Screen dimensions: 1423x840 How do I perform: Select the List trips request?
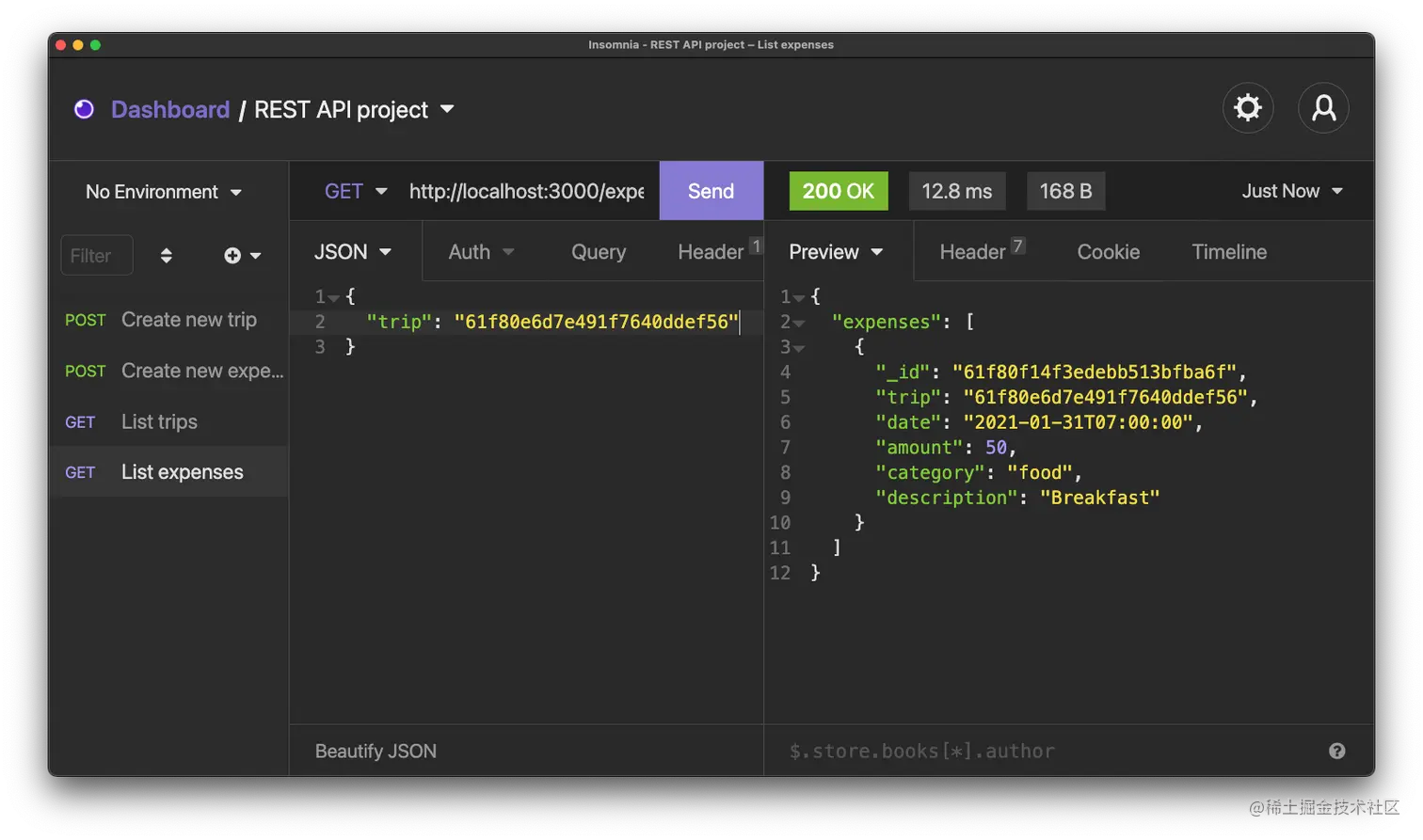coord(169,421)
